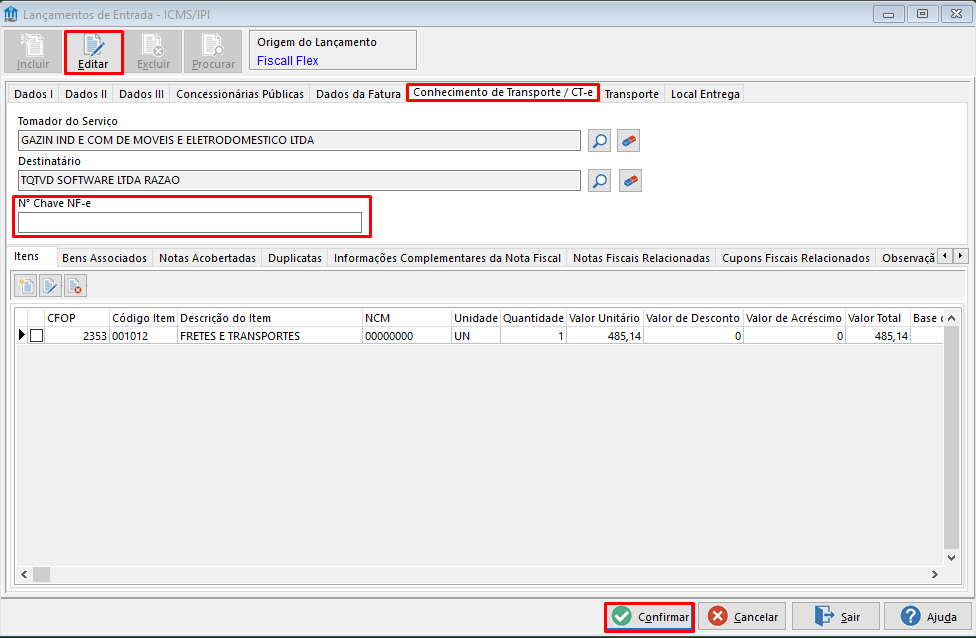Click NCM cell 00000000
Image resolution: width=976 pixels, height=638 pixels.
(406, 336)
